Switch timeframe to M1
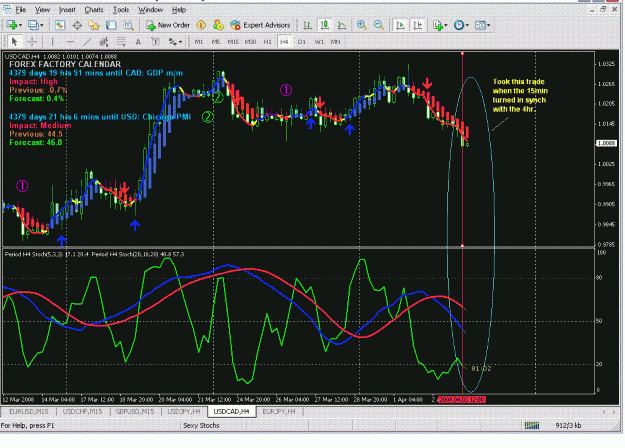The image size is (625, 448). coord(199,41)
